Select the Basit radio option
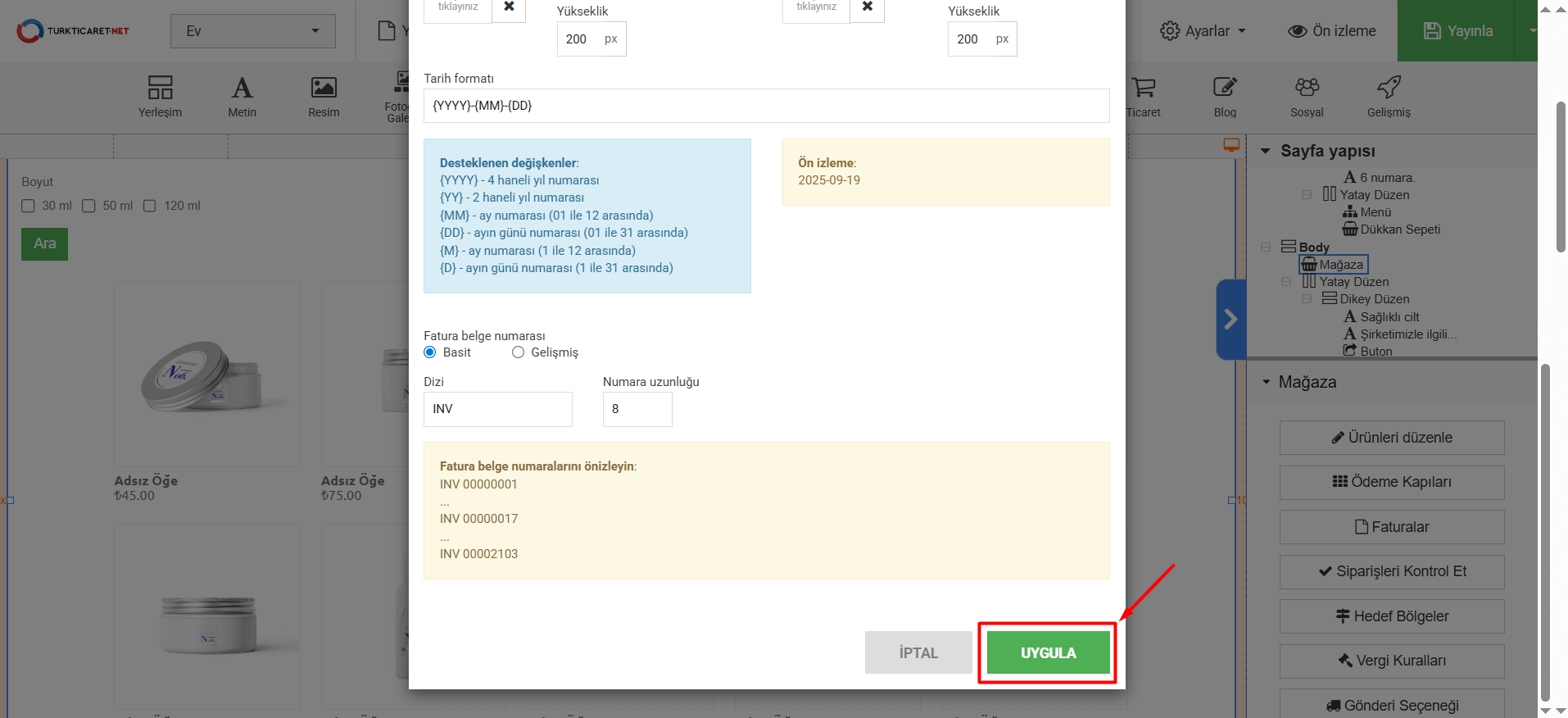 pyautogui.click(x=430, y=352)
